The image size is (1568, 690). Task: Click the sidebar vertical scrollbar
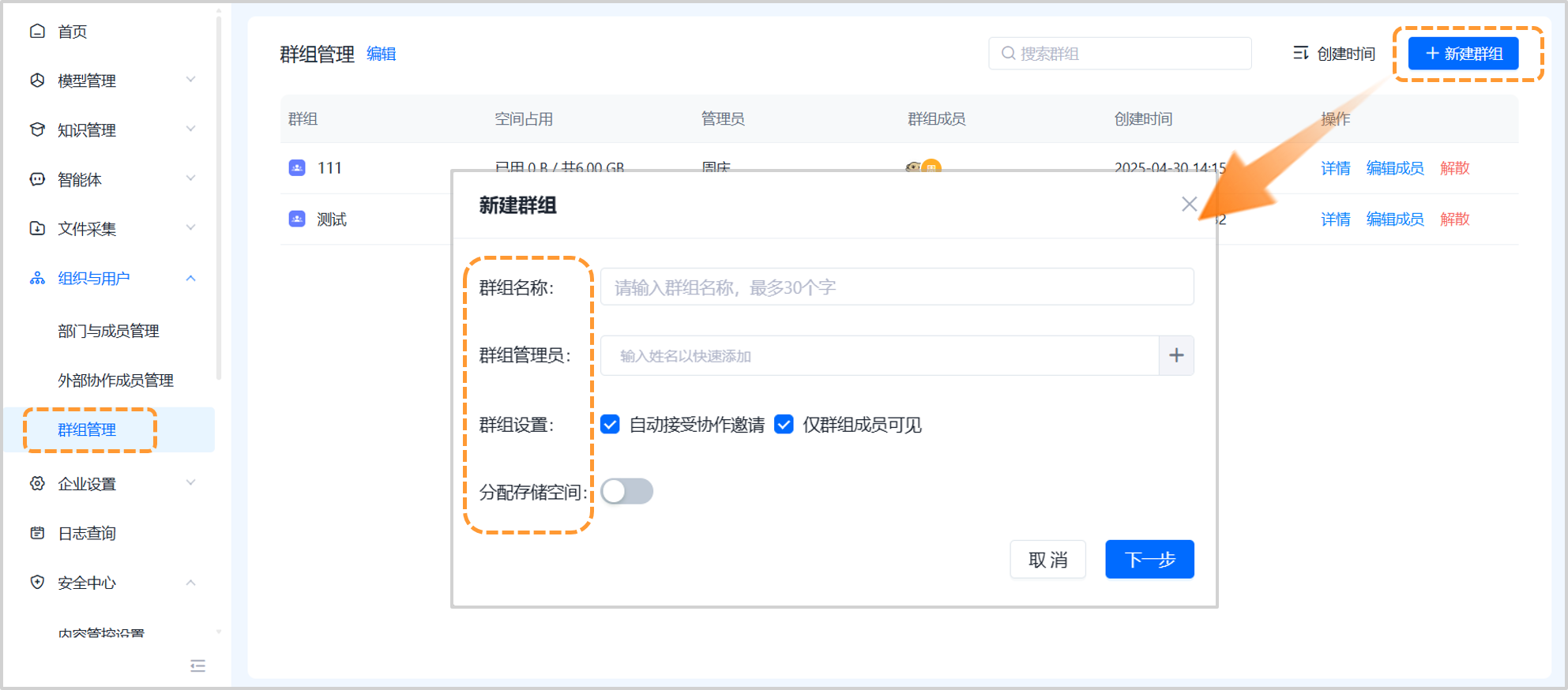[219, 197]
